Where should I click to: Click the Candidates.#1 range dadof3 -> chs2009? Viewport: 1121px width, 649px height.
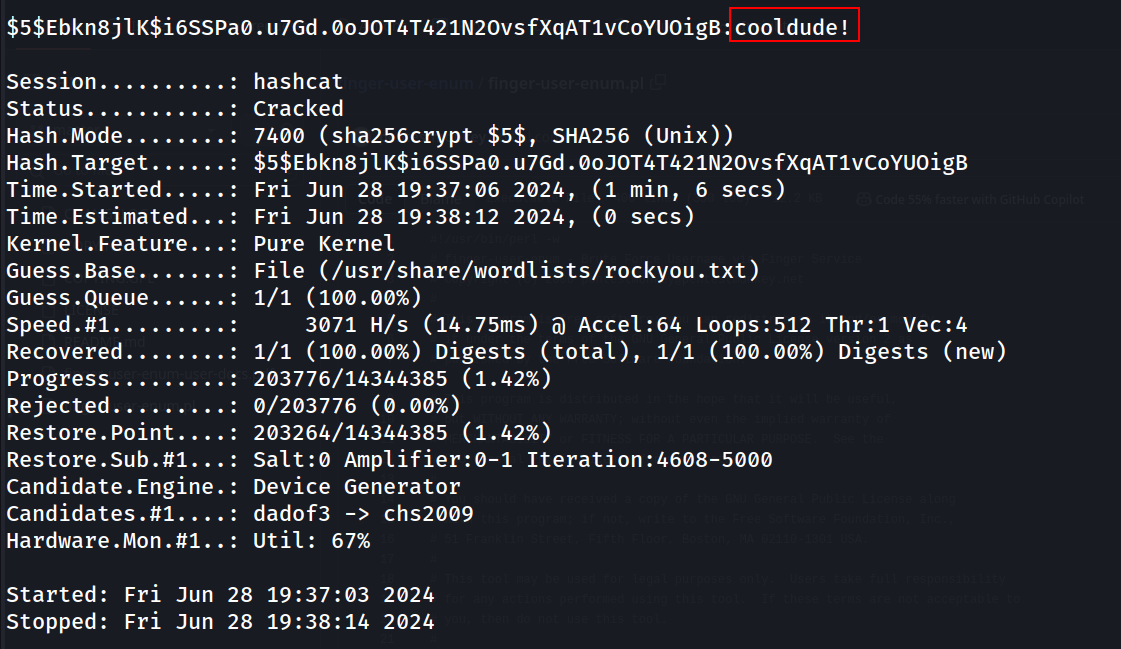(363, 514)
